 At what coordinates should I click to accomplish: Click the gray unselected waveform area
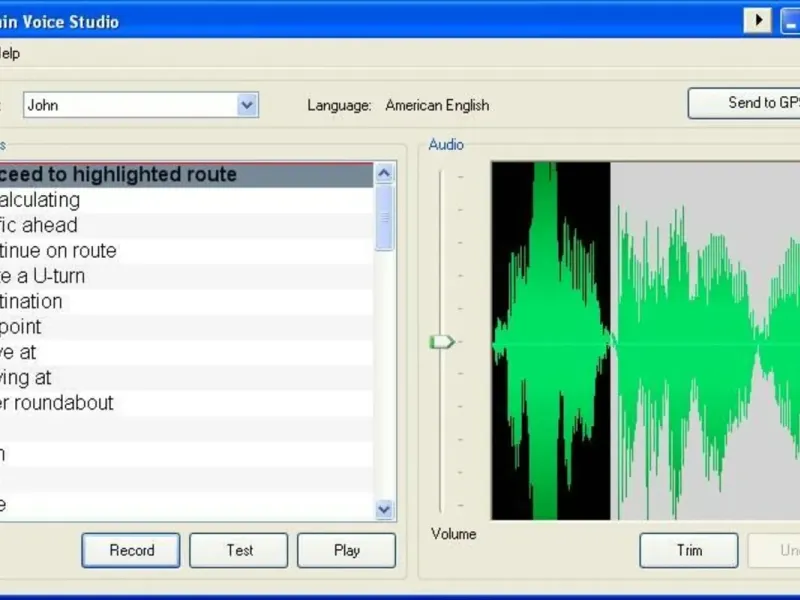(705, 341)
